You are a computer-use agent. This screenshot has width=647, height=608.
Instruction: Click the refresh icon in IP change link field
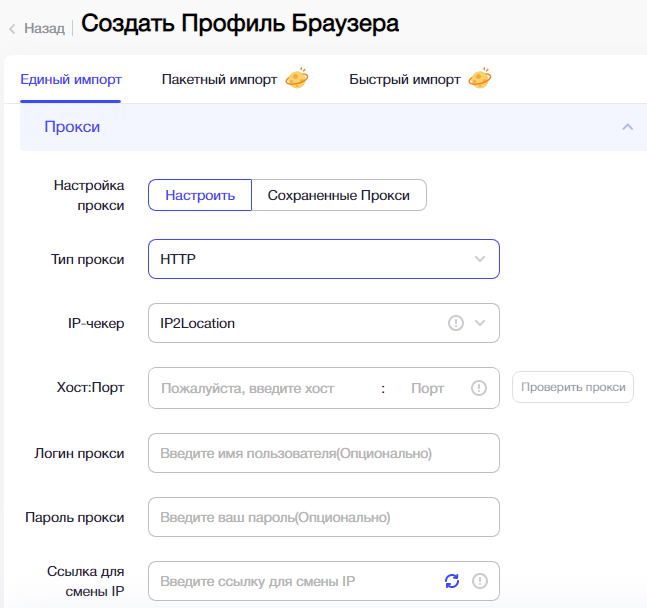(x=452, y=581)
